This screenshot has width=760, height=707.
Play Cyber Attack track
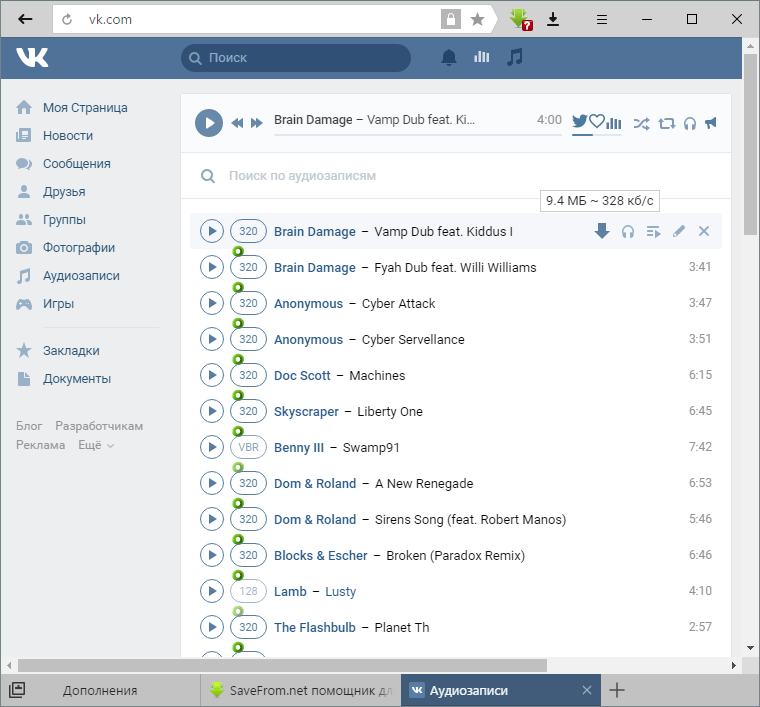pos(212,303)
